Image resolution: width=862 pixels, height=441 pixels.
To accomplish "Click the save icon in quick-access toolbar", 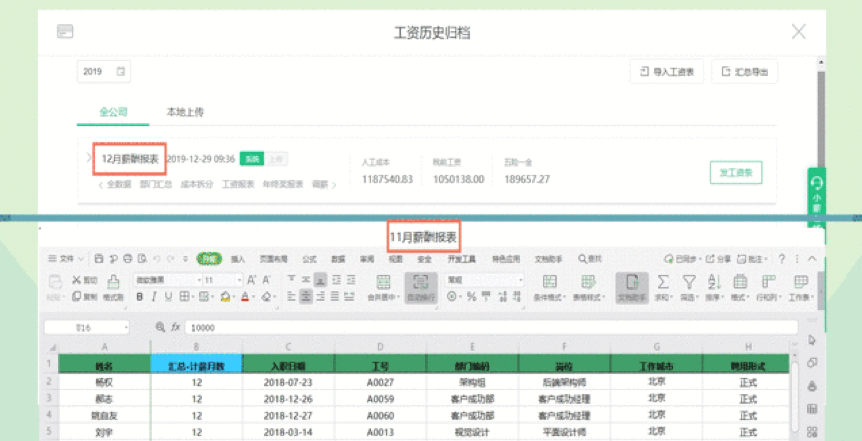I will coord(99,258).
